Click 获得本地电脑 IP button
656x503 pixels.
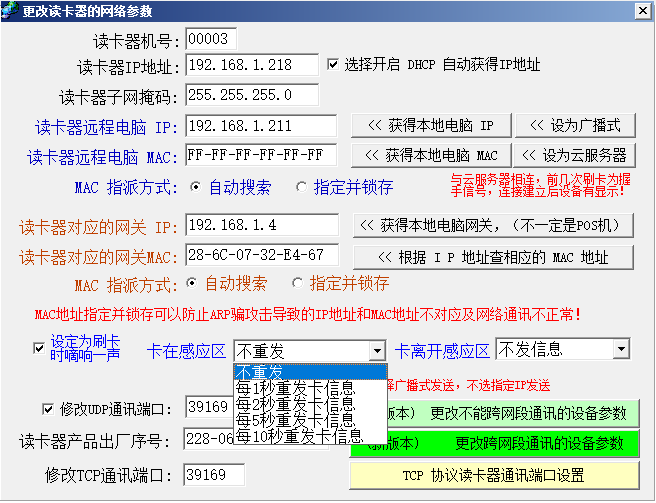(x=431, y=125)
